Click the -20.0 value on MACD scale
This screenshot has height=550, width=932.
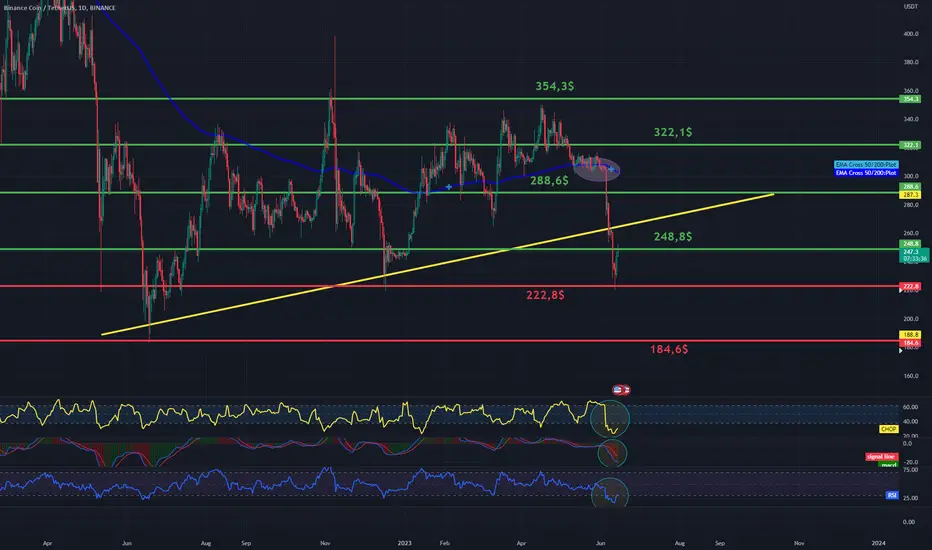(911, 462)
